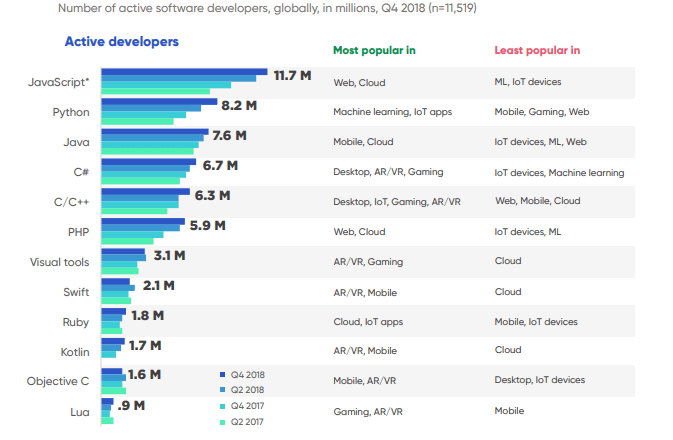The image size is (673, 440).
Task: Click the 'C/C++' row label
Action: 72,202
